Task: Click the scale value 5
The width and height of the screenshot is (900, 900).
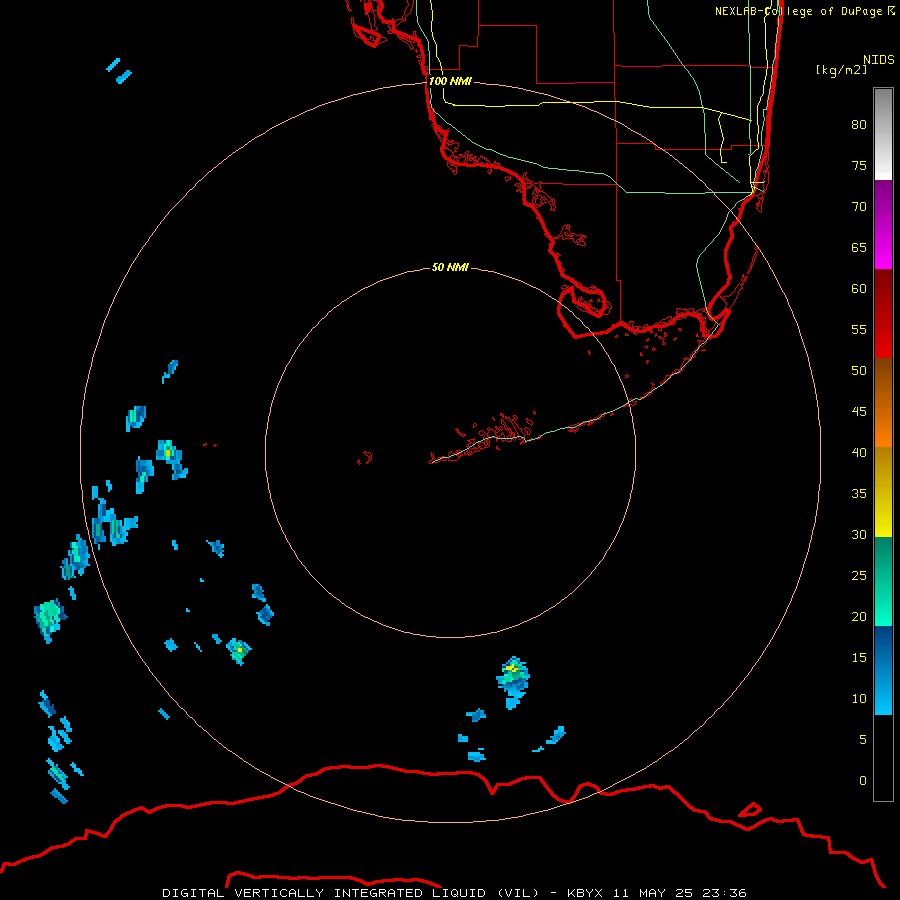Action: (x=863, y=740)
